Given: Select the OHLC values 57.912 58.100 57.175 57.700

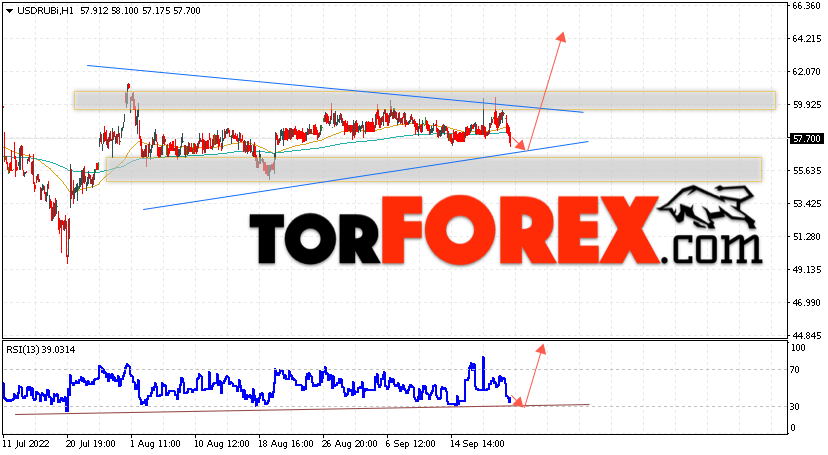Looking at the screenshot, I should click(x=140, y=11).
